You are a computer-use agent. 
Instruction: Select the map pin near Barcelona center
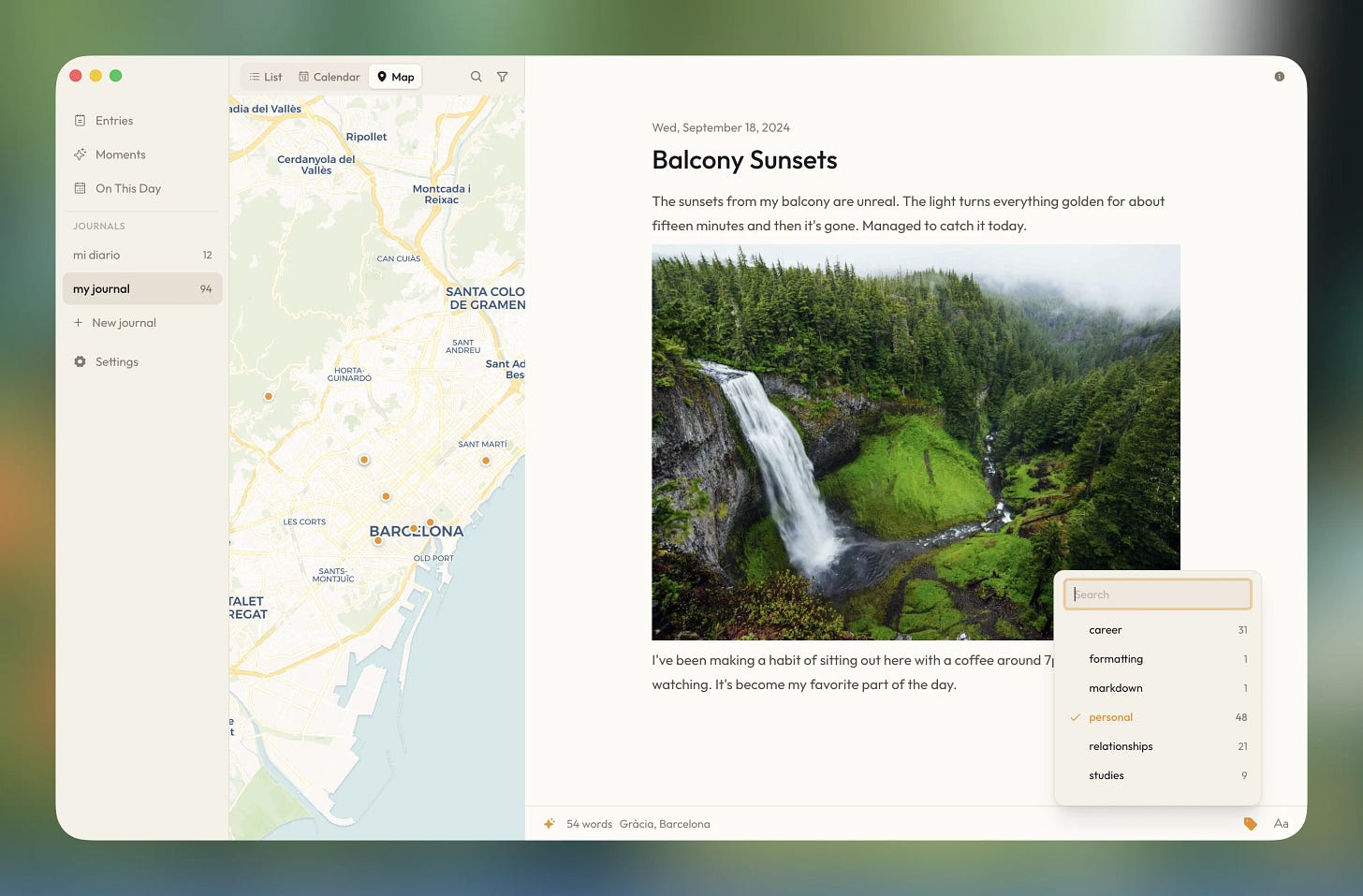(x=414, y=527)
